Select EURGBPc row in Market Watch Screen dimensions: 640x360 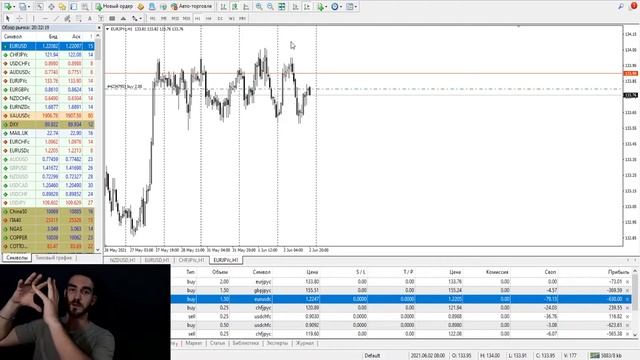pyautogui.click(x=48, y=89)
